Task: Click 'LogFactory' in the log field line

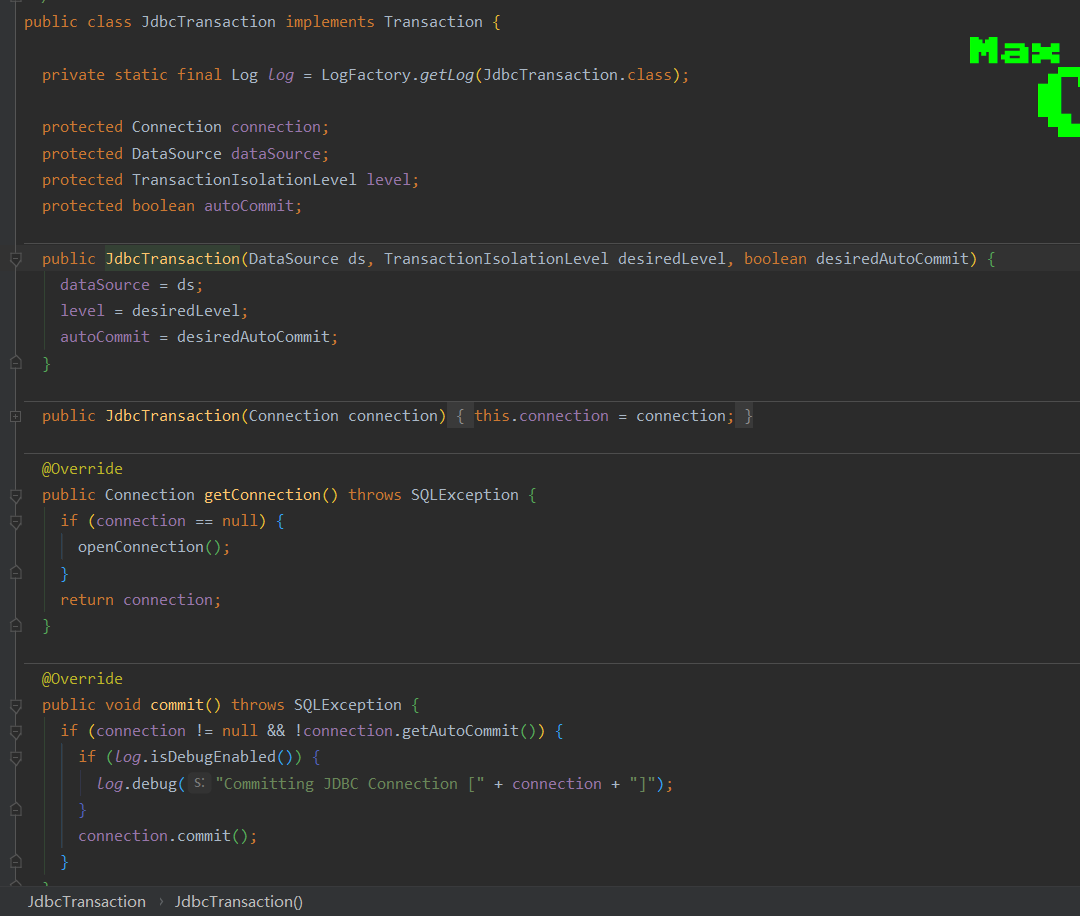Action: tap(366, 74)
